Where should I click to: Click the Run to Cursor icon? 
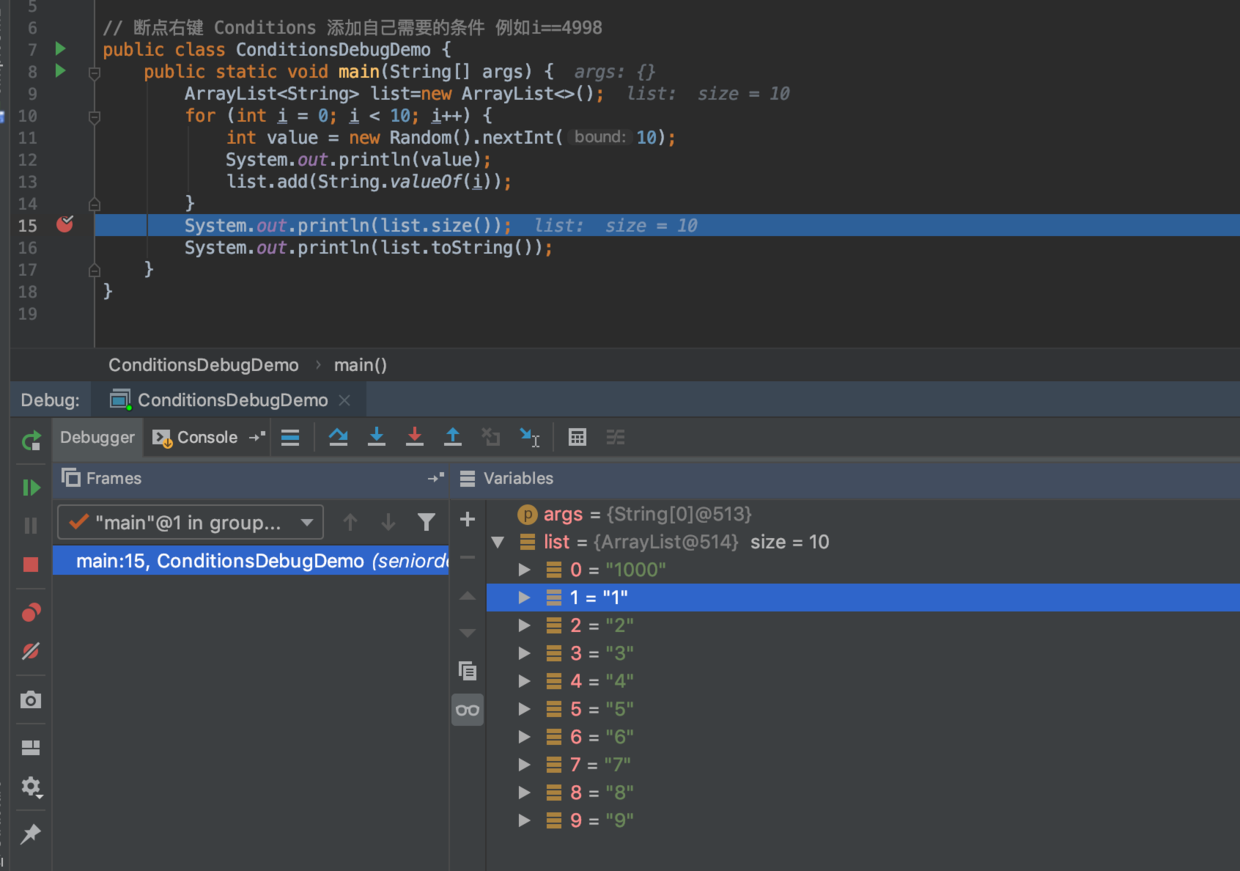click(x=530, y=437)
